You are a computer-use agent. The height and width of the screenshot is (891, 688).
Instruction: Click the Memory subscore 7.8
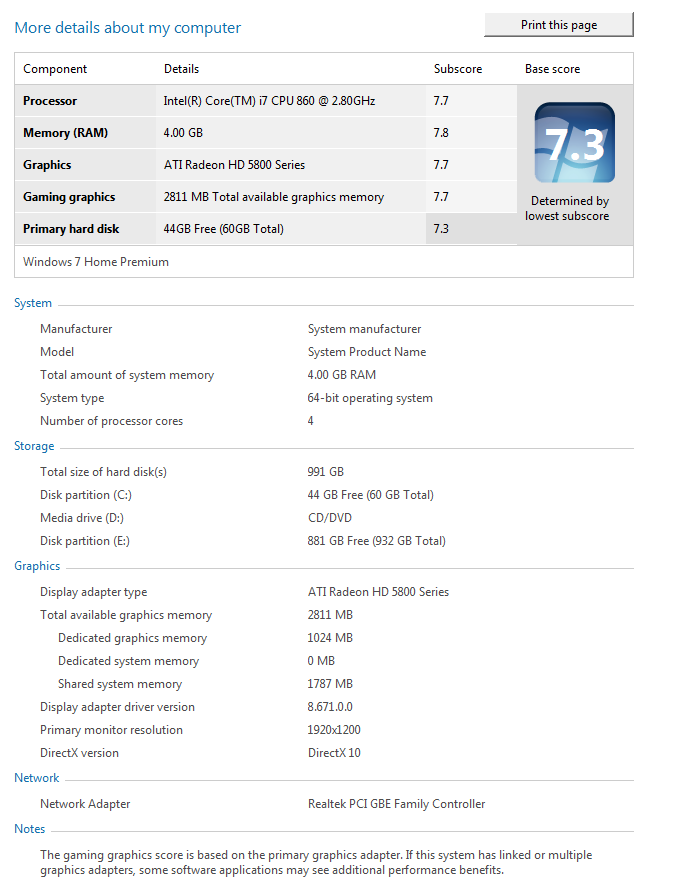tap(441, 132)
